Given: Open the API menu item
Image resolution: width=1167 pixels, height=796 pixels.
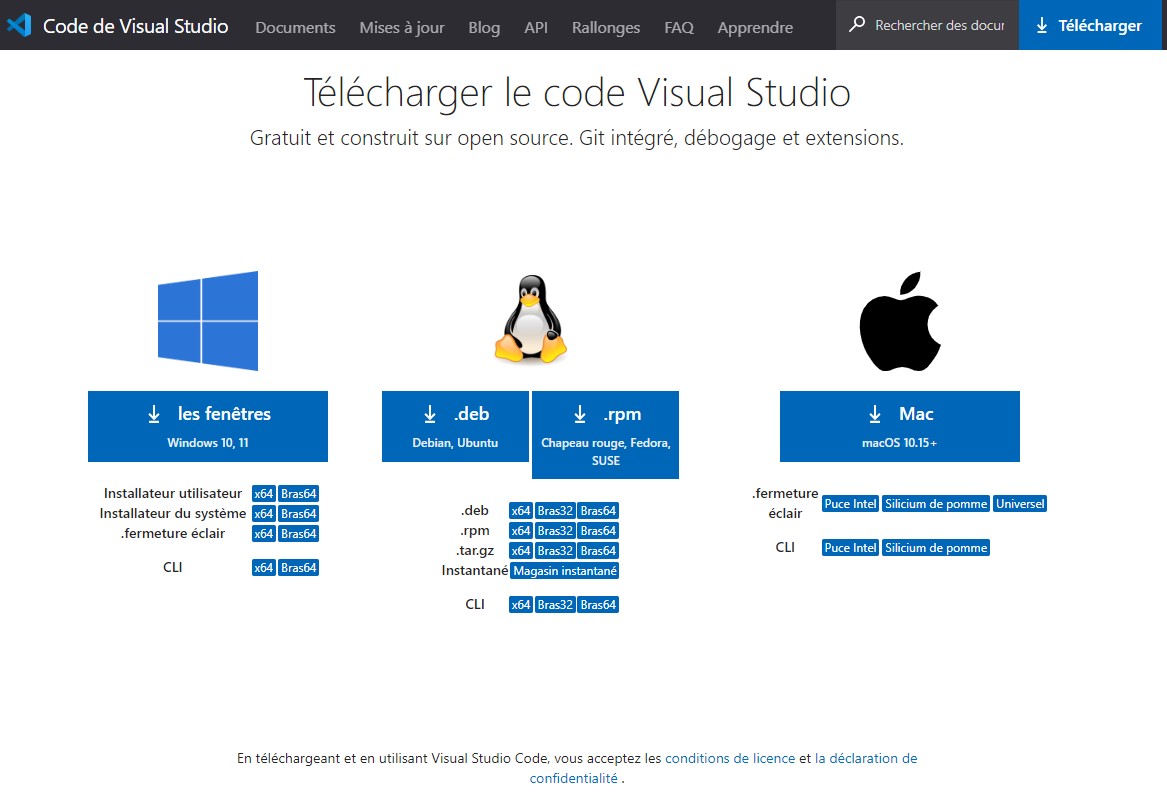Looking at the screenshot, I should (x=536, y=28).
